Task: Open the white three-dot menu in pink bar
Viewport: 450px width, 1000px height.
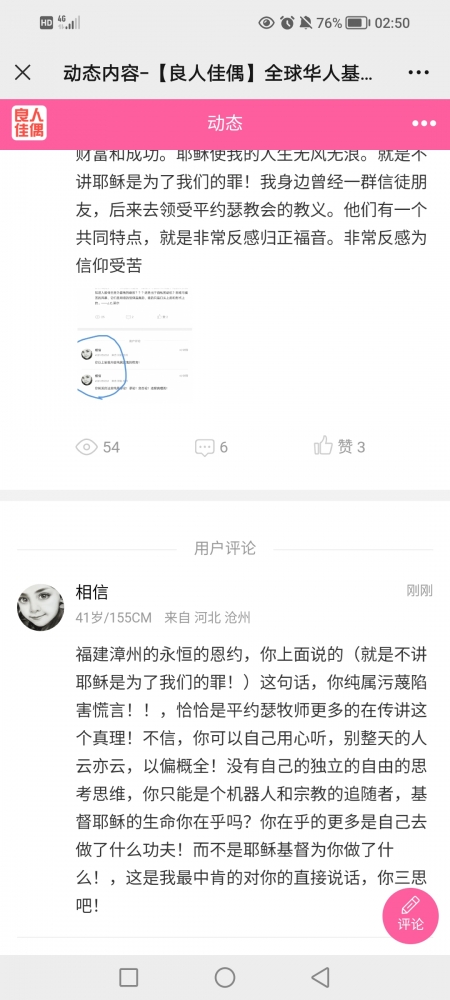Action: [x=423, y=124]
